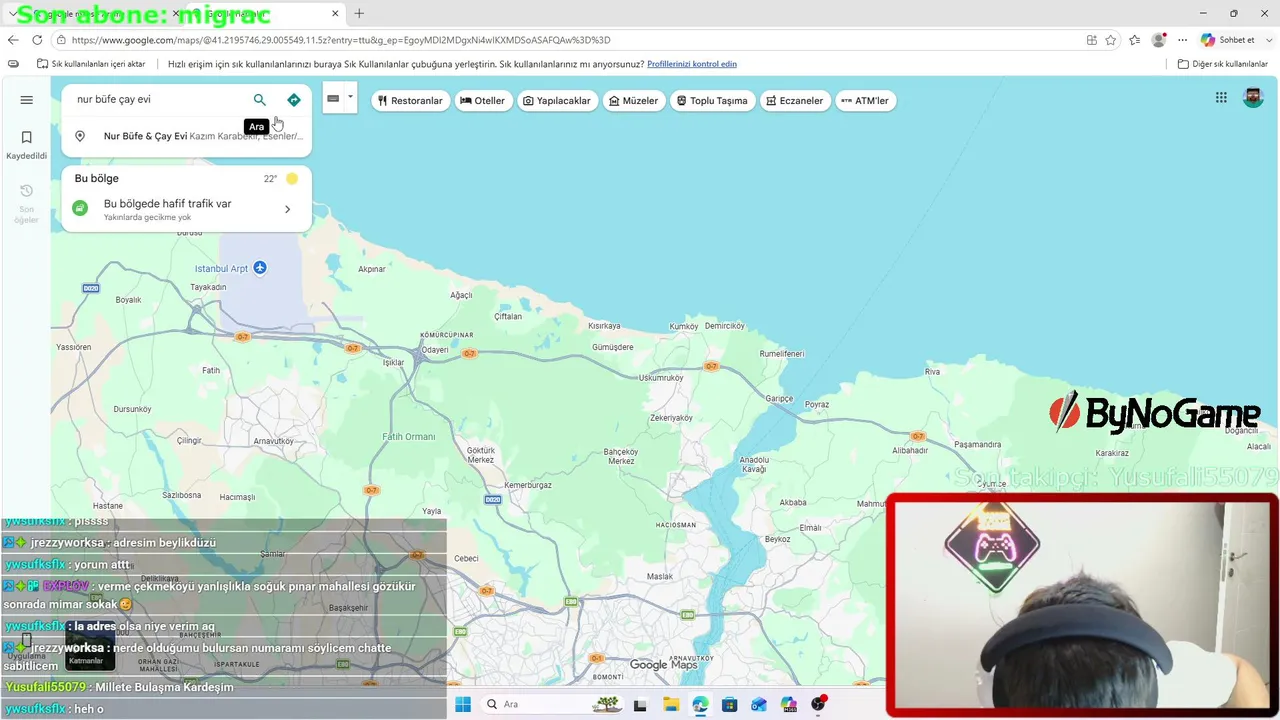The height and width of the screenshot is (720, 1280).
Task: Open the Kaydedildi saved places panel
Action: [x=27, y=145]
